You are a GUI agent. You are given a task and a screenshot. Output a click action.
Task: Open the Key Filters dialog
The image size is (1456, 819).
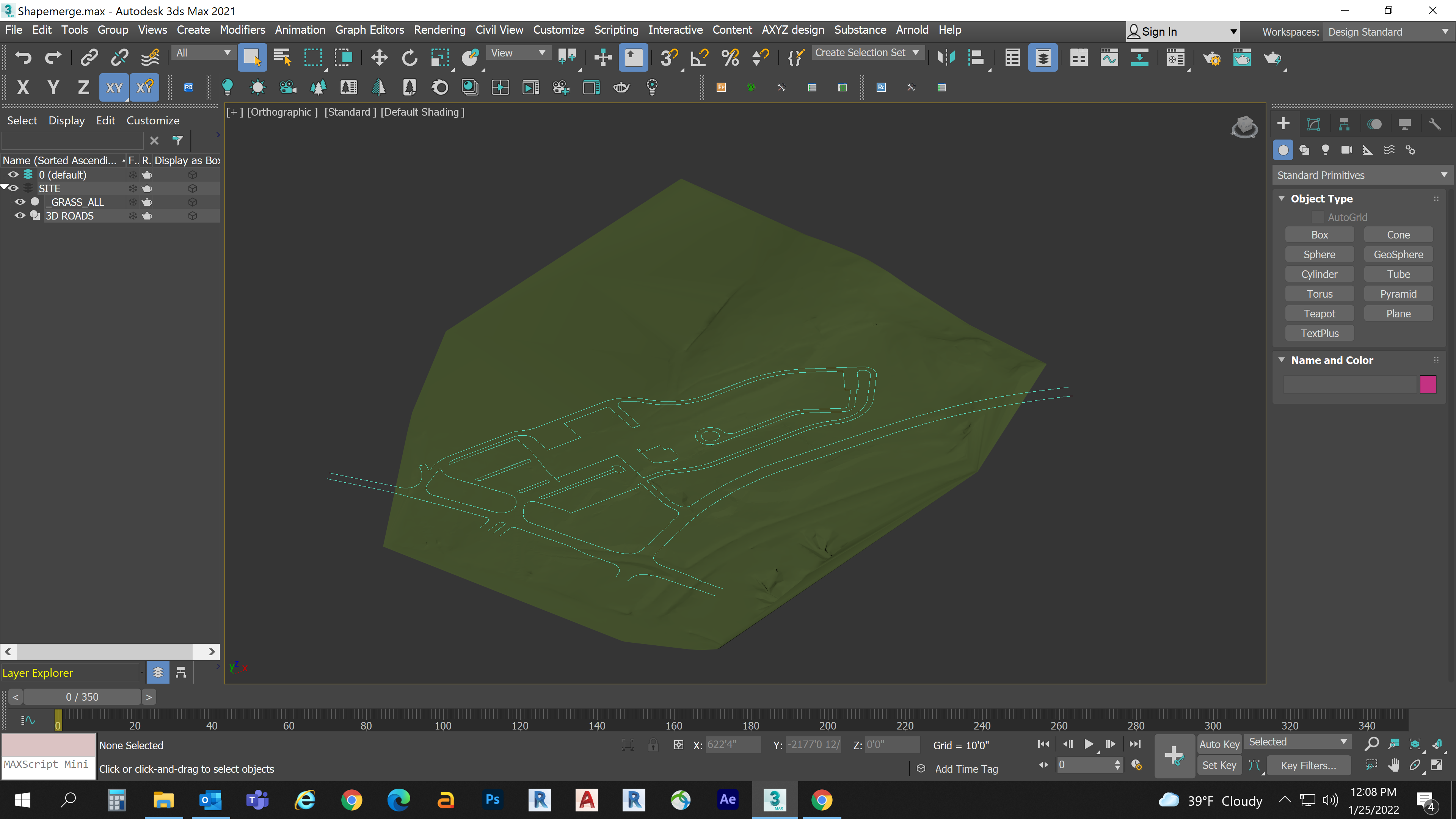(x=1309, y=765)
